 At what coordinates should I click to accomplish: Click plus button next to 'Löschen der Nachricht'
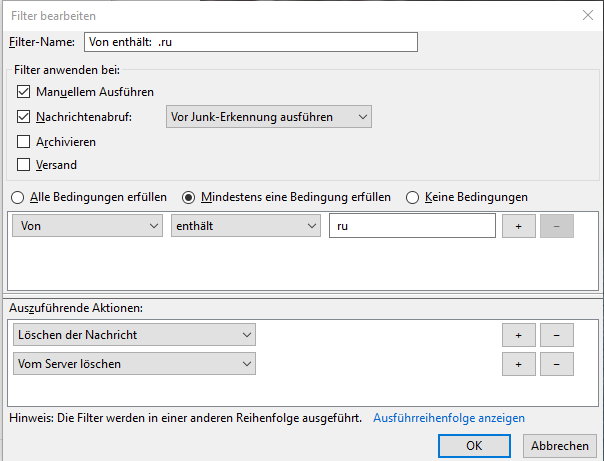(x=518, y=334)
